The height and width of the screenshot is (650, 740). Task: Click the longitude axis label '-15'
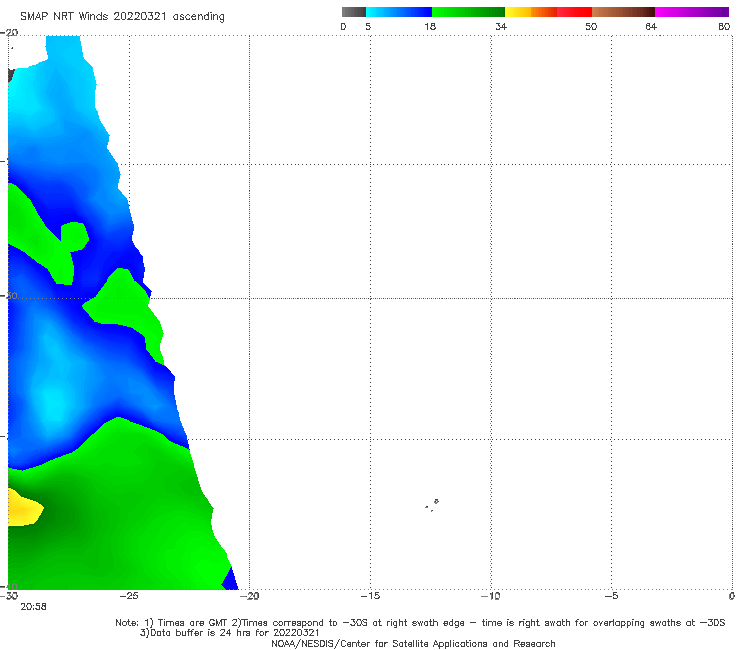click(370, 596)
